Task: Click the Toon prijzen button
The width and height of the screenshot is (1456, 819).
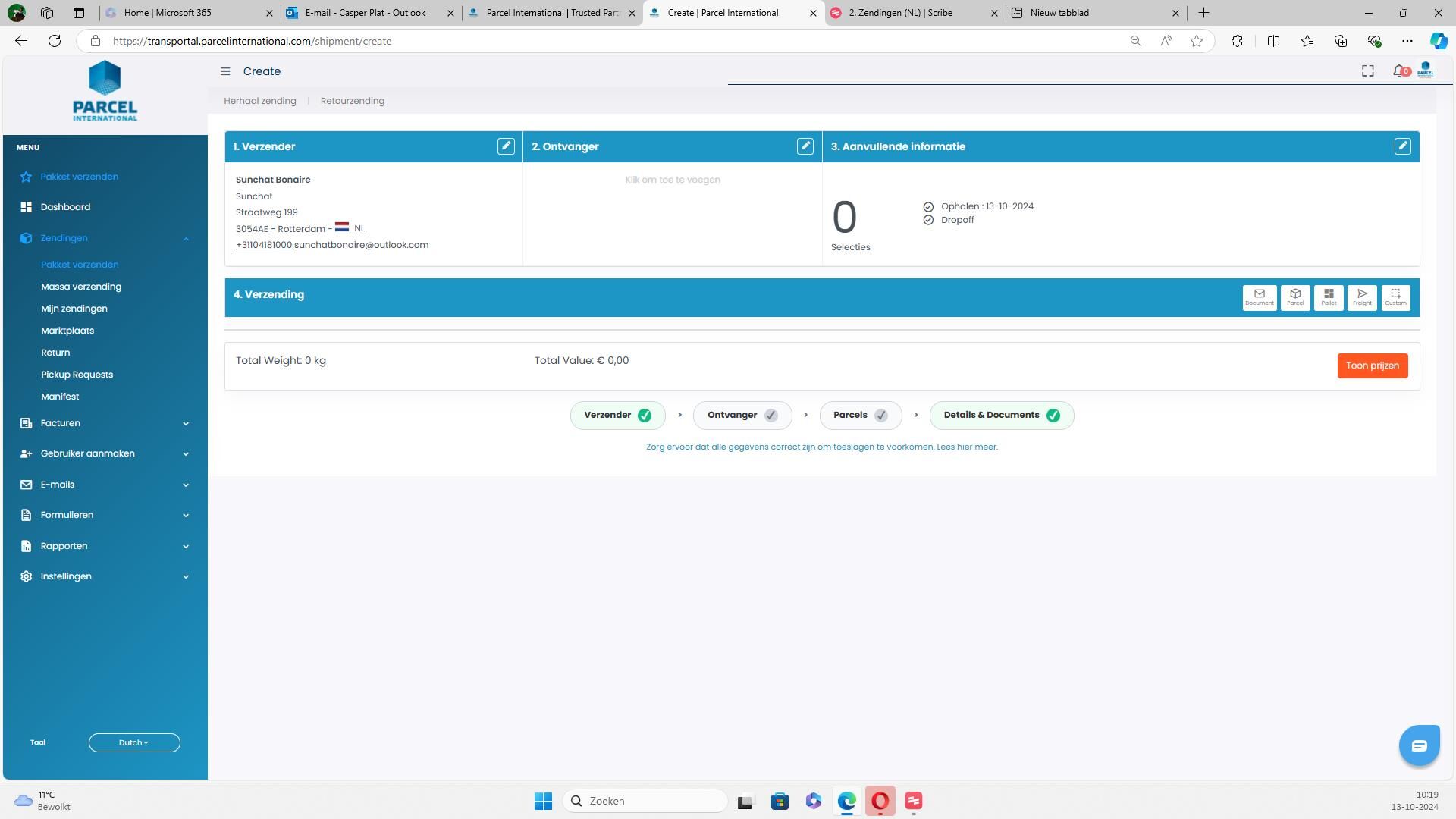Action: [x=1372, y=366]
